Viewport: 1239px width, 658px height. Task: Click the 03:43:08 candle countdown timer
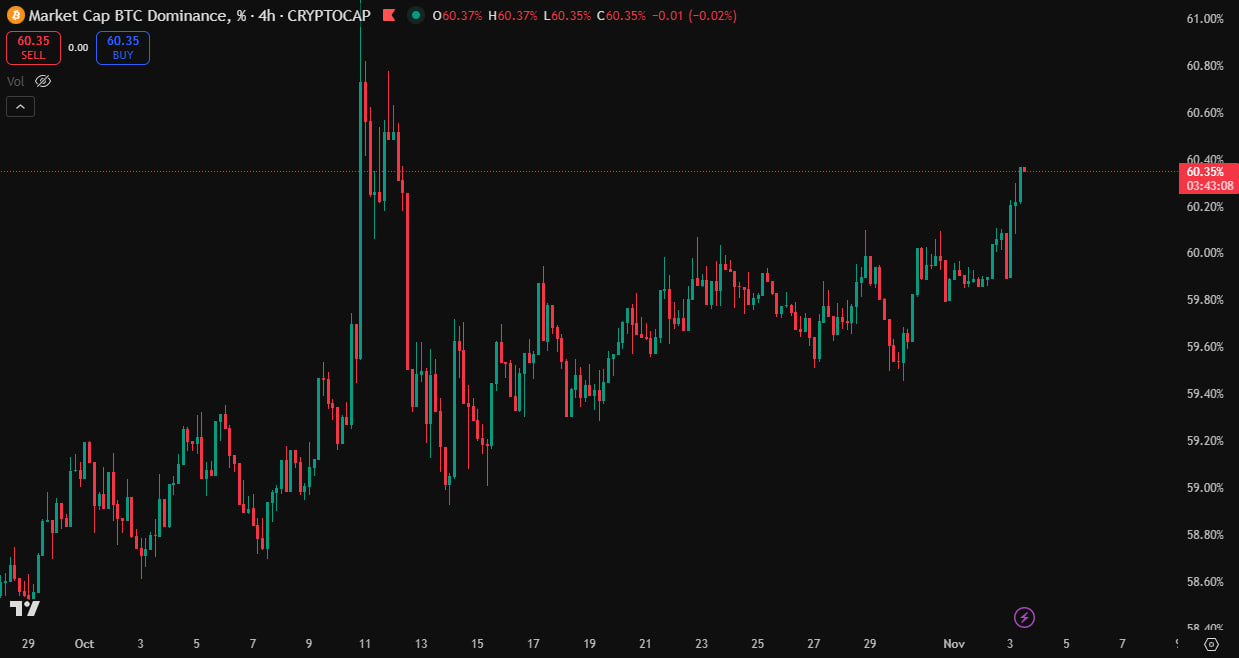point(1209,185)
